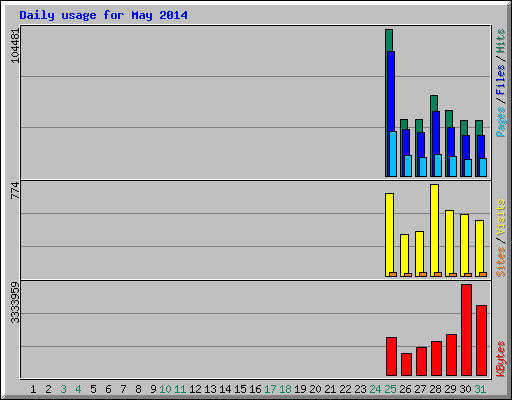The image size is (512, 400).
Task: Click the day 3 axis label
Action: coord(63,389)
